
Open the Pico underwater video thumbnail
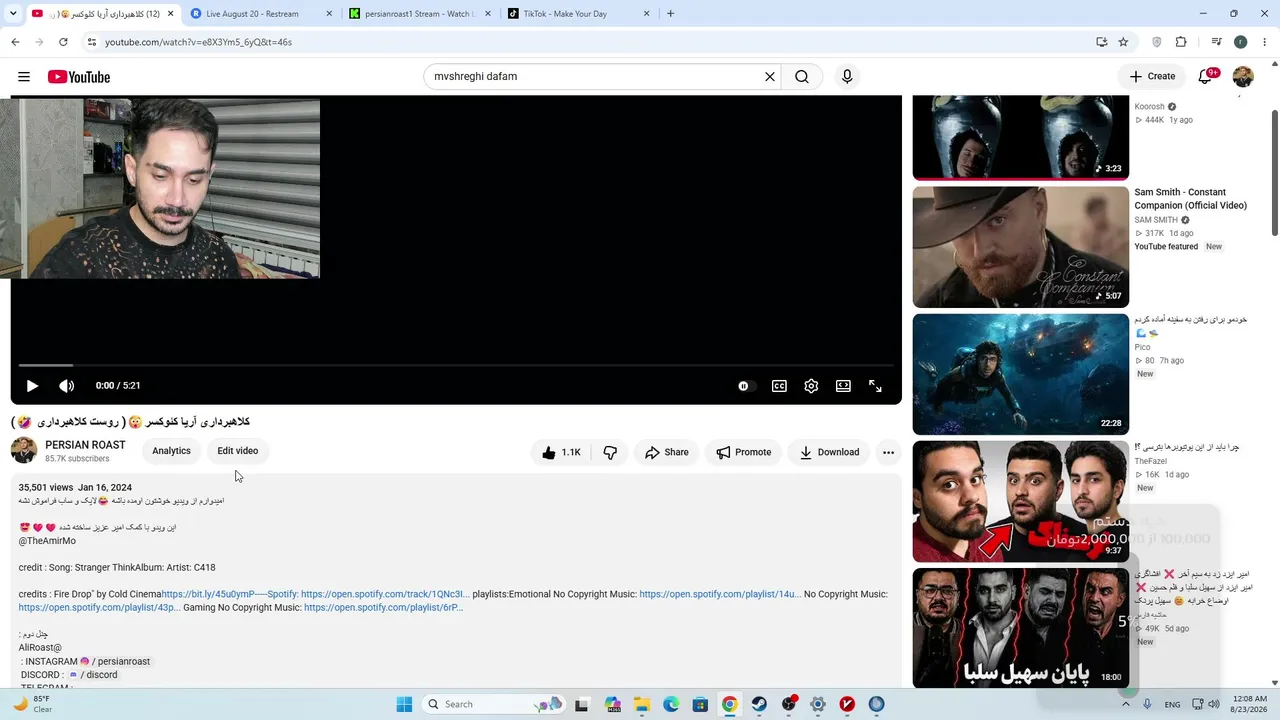tap(1020, 375)
